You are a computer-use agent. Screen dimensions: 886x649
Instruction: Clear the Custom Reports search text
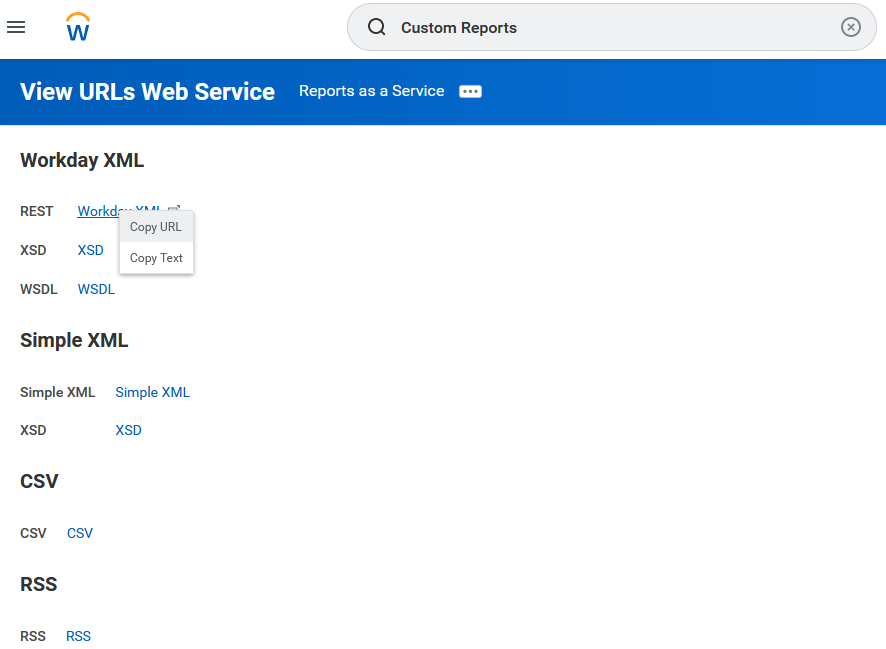click(x=851, y=27)
